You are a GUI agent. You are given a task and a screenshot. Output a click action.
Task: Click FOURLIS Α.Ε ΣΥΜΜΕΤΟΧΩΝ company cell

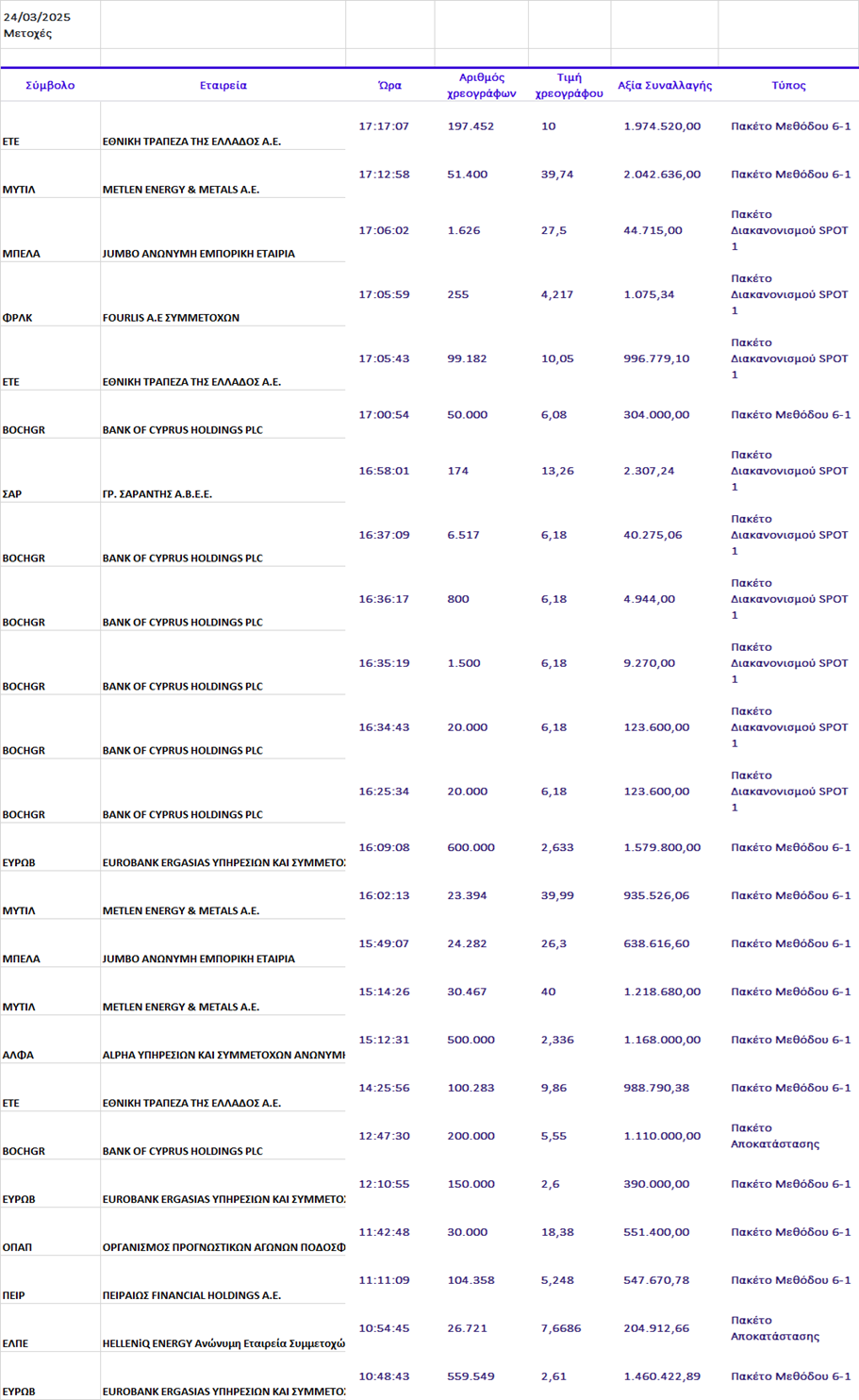pyautogui.click(x=171, y=318)
